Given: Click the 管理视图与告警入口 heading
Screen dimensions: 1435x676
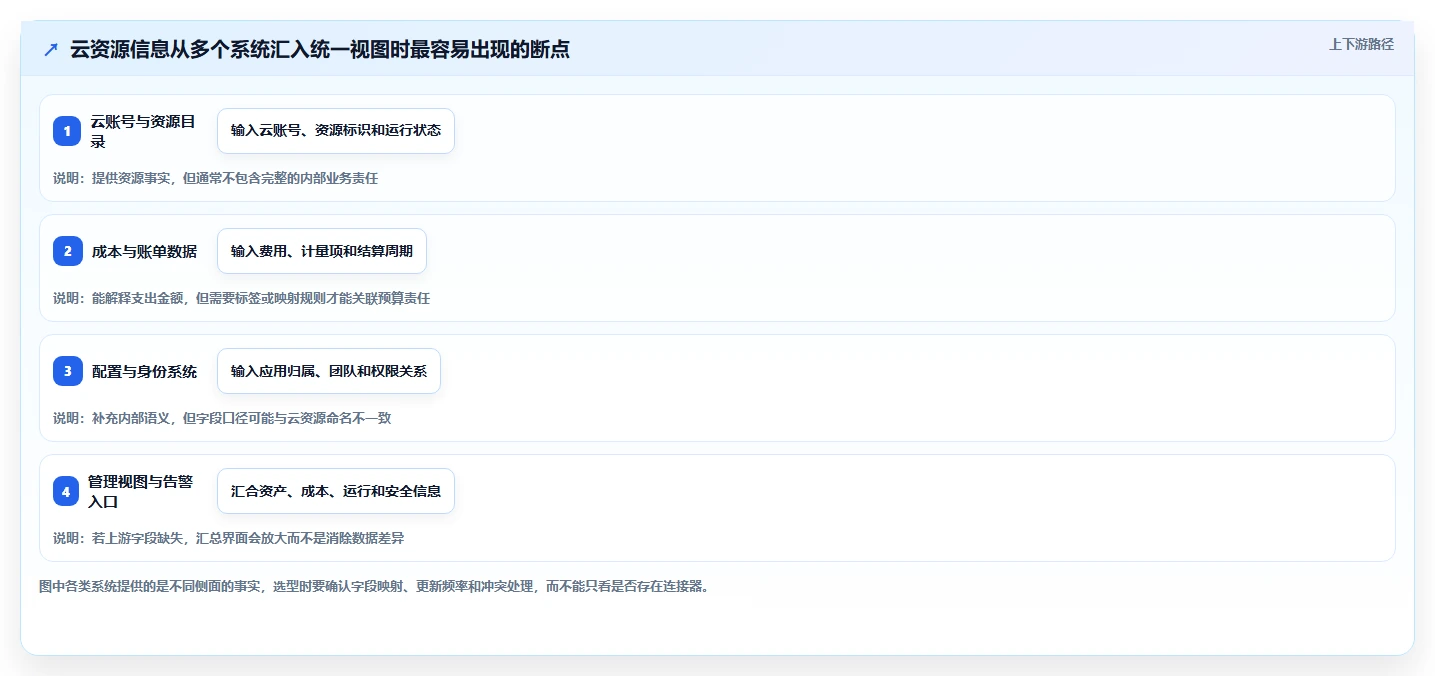Looking at the screenshot, I should [143, 491].
